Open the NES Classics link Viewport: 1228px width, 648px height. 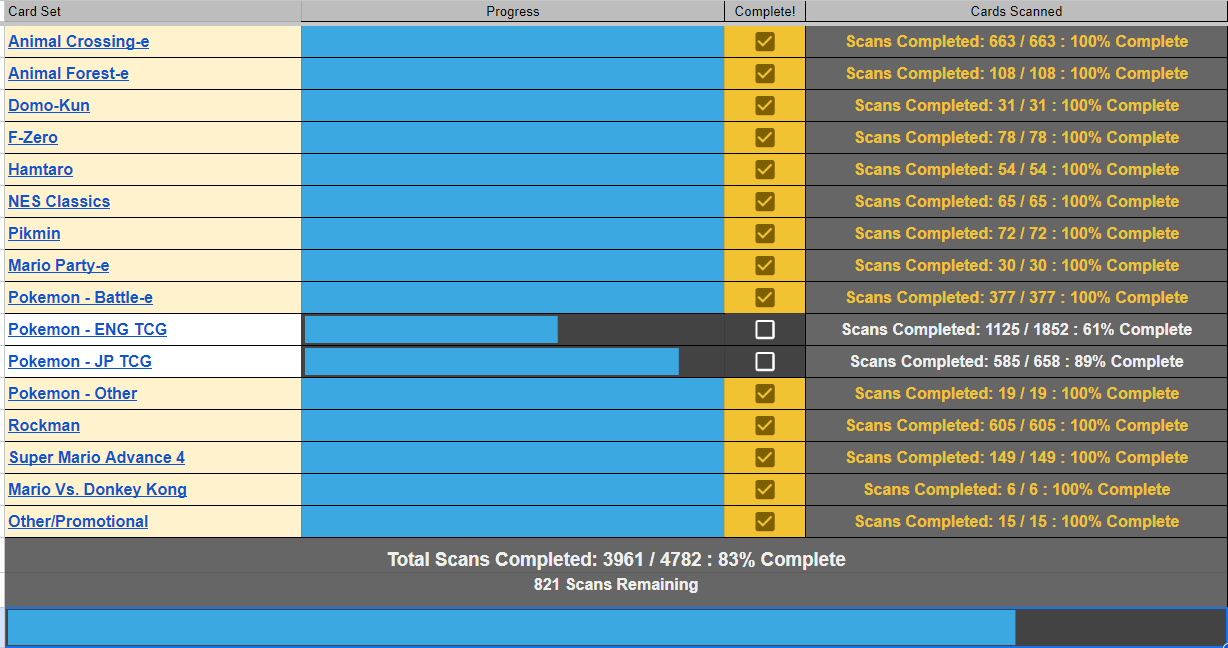(59, 201)
